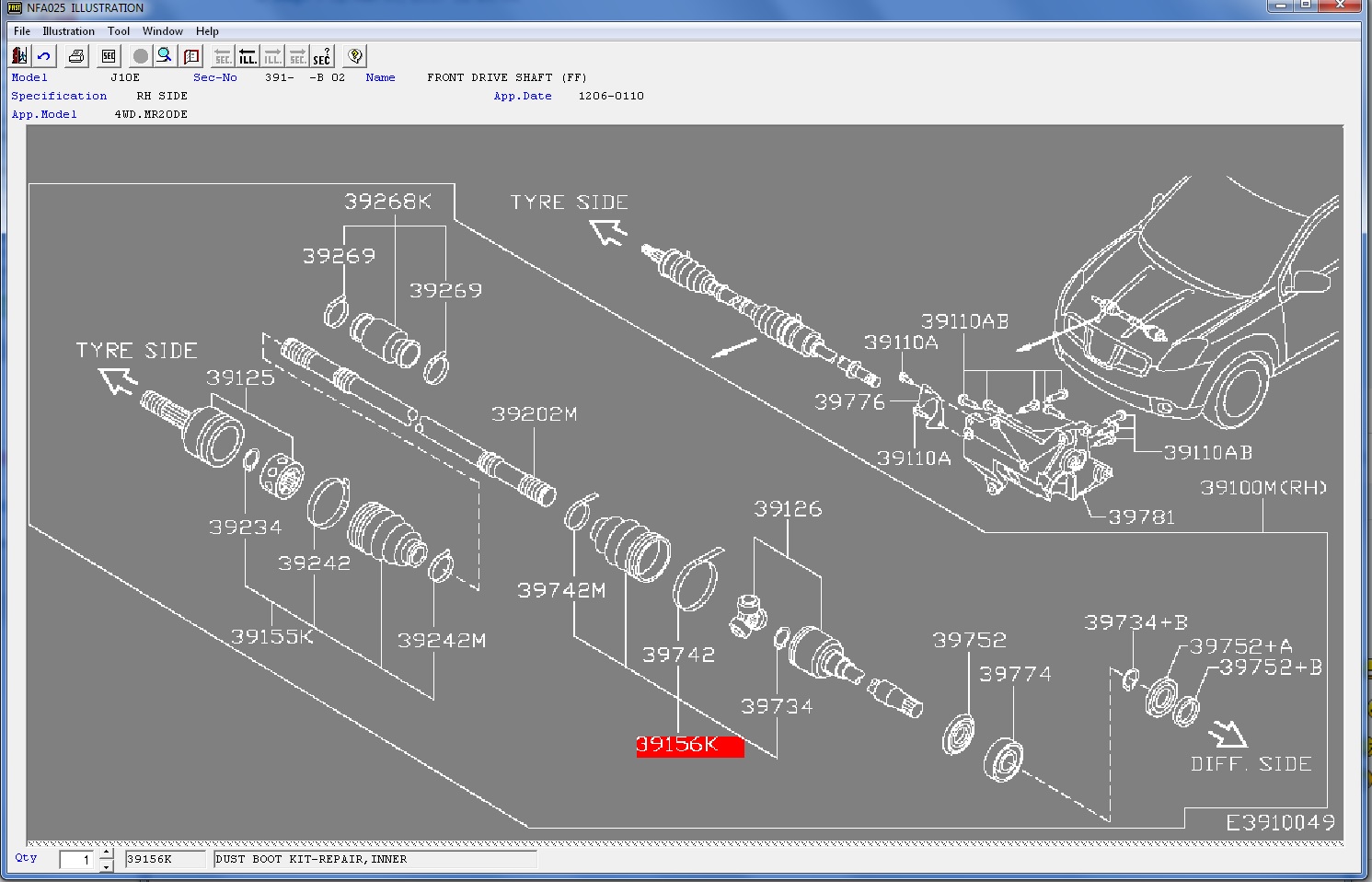Image resolution: width=1372 pixels, height=882 pixels.
Task: Click the SEC section list icon
Action: tap(109, 56)
